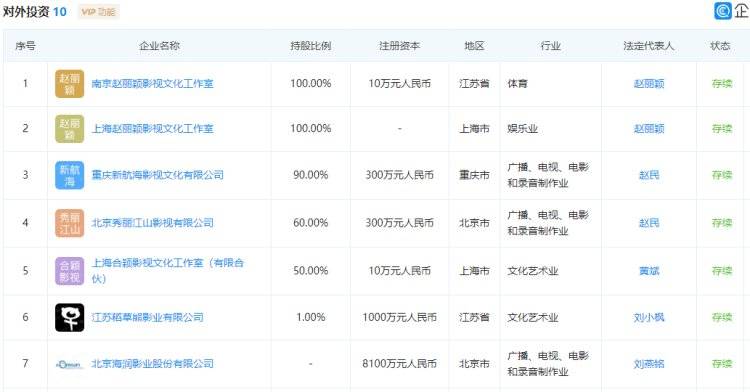Click the 南京赵丽颖影视文化工作室 logo icon

[69, 84]
